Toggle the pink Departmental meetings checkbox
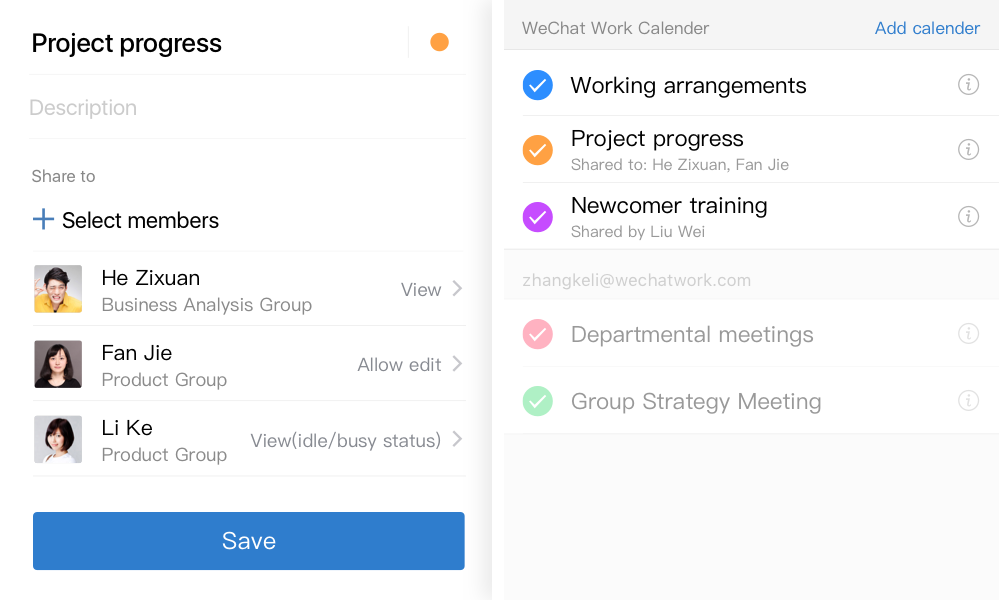The height and width of the screenshot is (600, 999). pyautogui.click(x=538, y=334)
